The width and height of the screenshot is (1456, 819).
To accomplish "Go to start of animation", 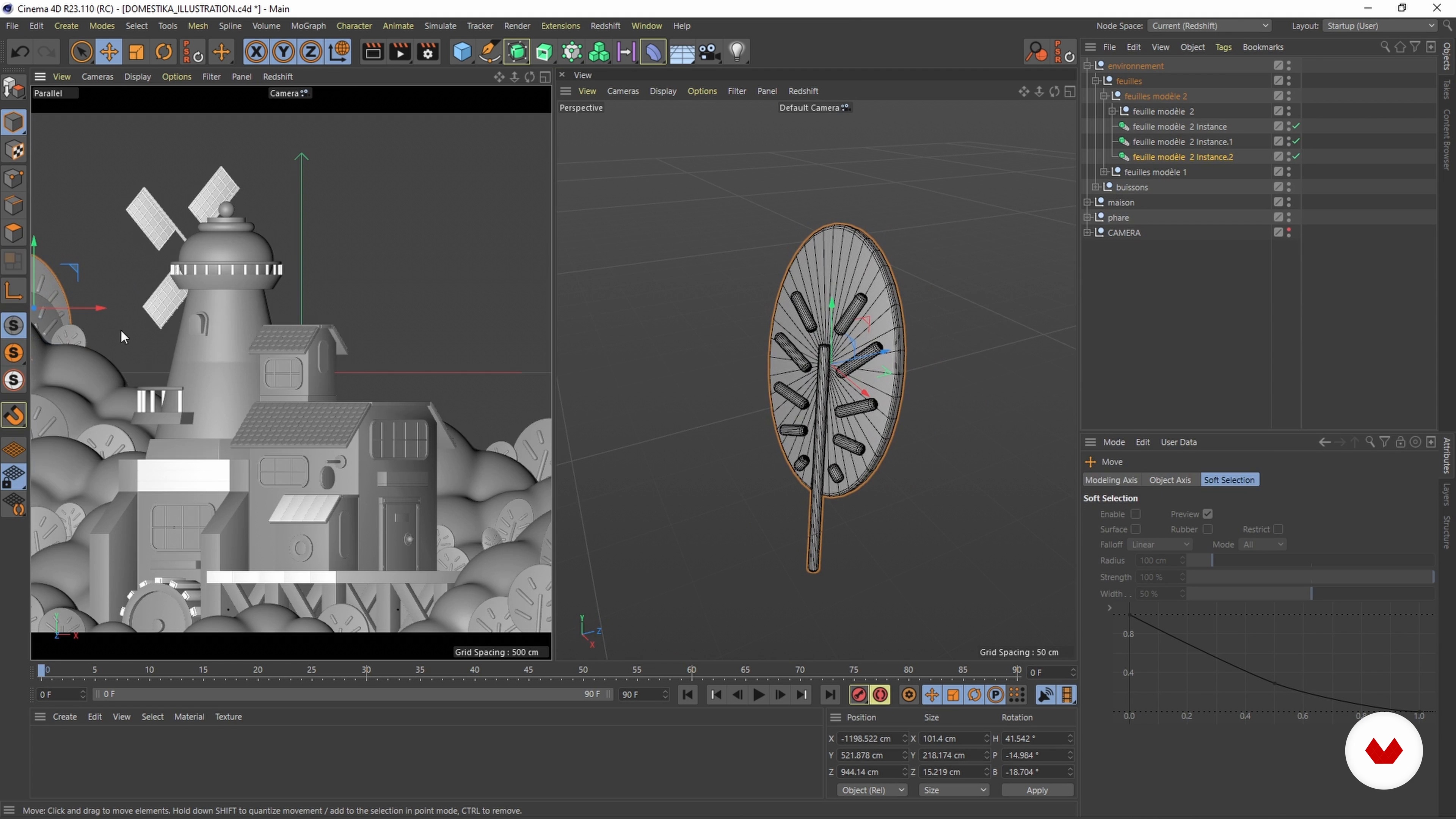I will pyautogui.click(x=688, y=695).
